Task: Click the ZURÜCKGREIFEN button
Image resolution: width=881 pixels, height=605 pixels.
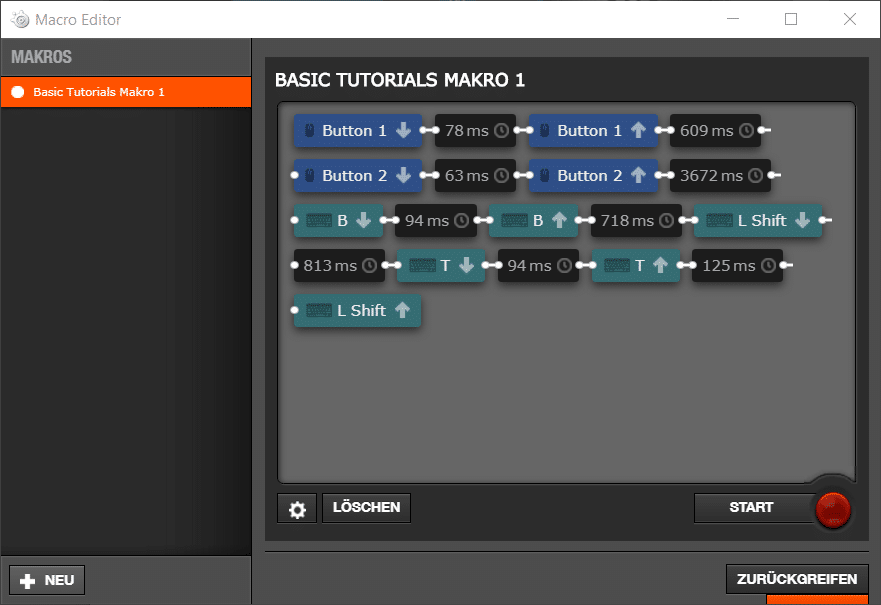Action: 797,579
